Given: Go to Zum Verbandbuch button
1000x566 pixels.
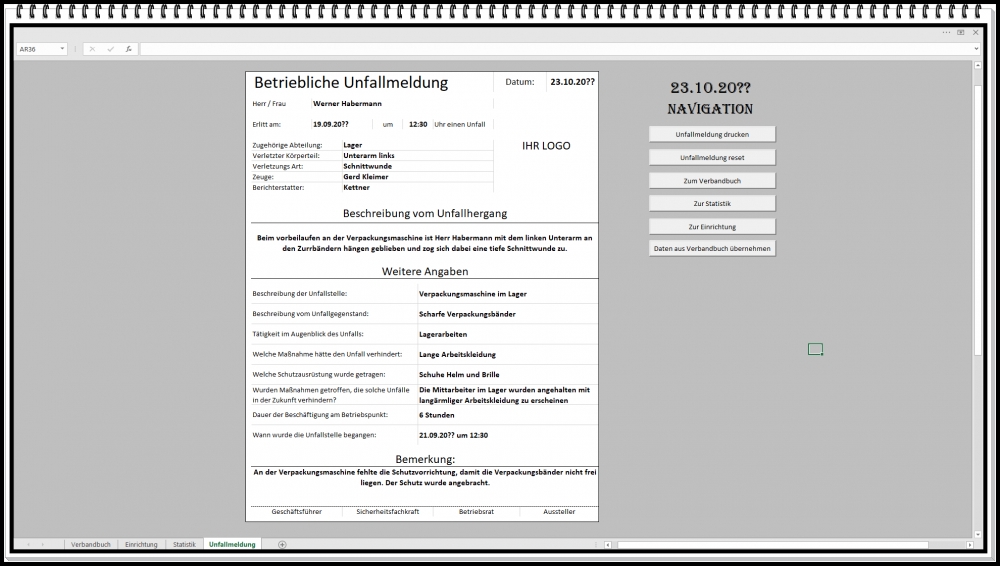Looking at the screenshot, I should (x=712, y=181).
